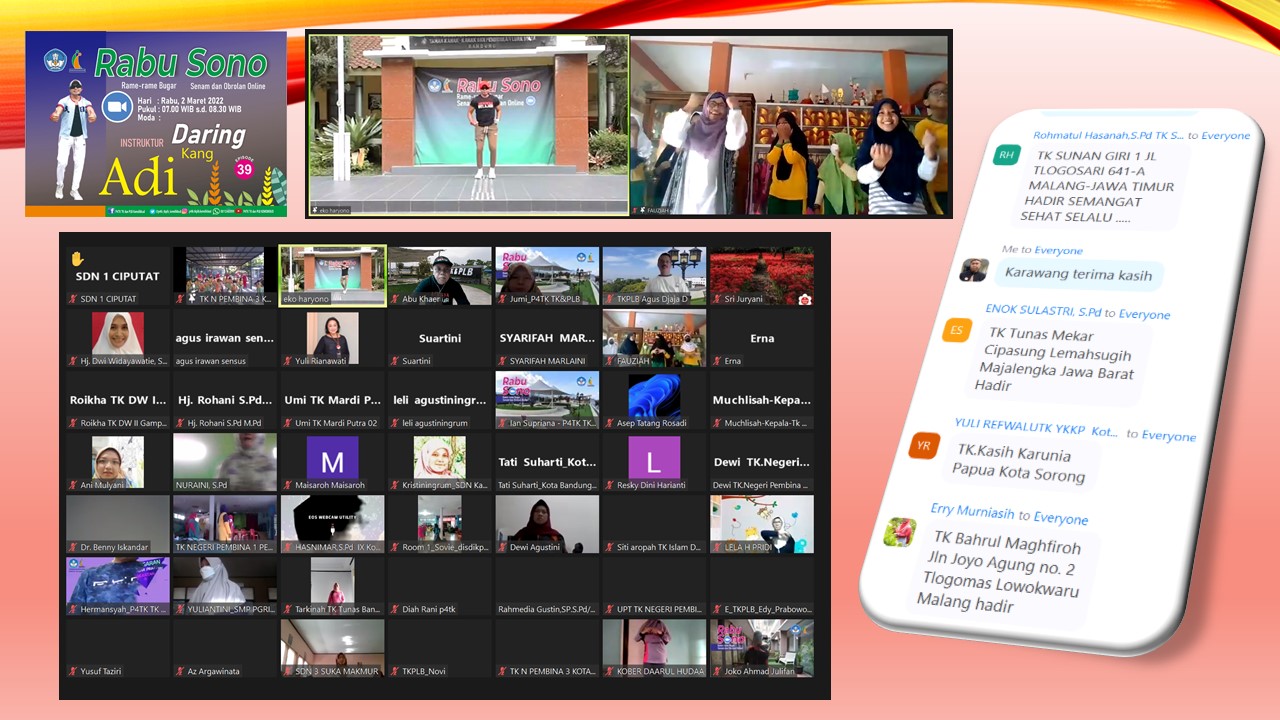Click the Asep Tatang Rosadi participant tile

click(654, 396)
